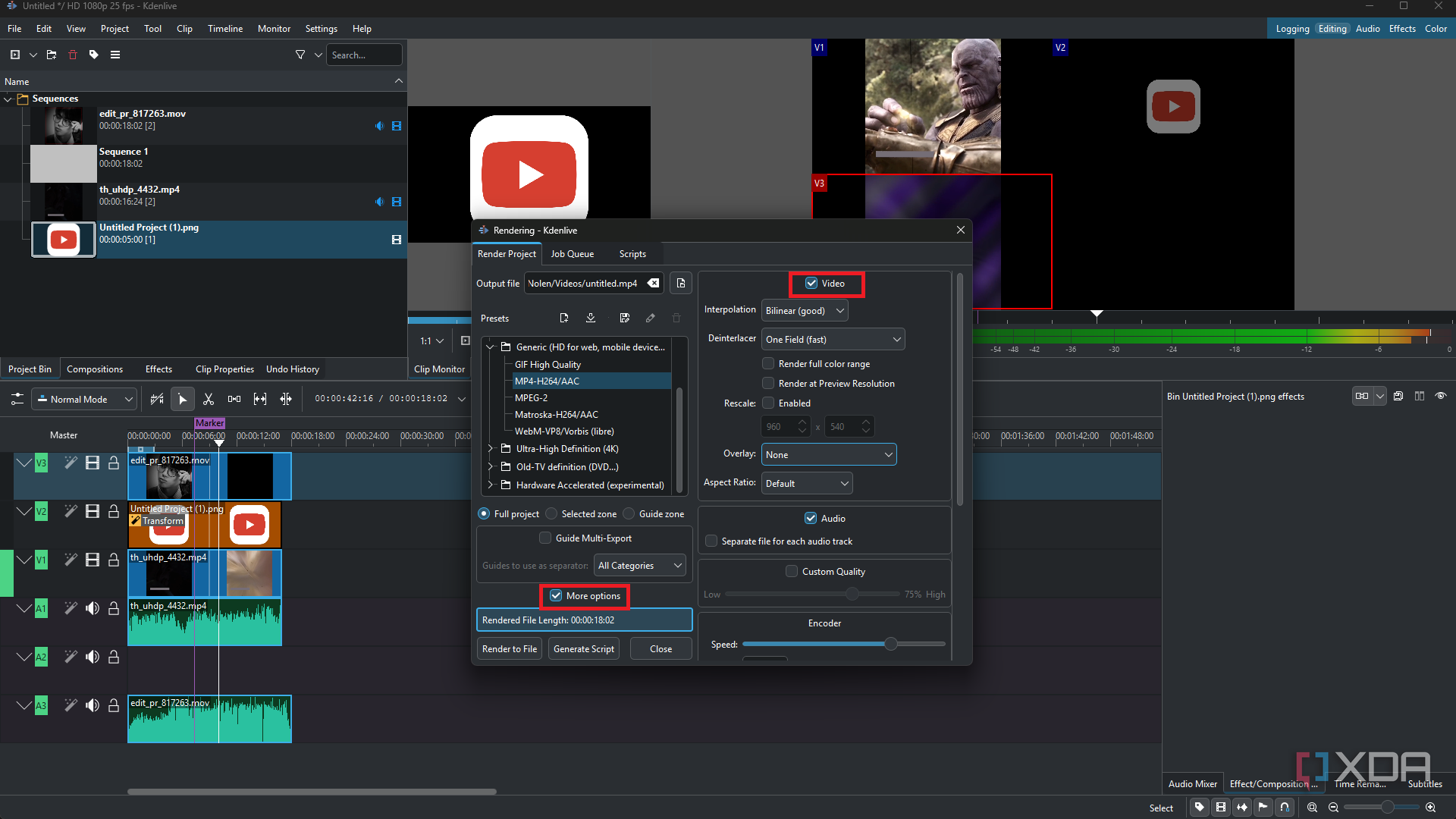The image size is (1456, 819).
Task: Click the purple Marker on the timeline ruler
Action: click(209, 423)
